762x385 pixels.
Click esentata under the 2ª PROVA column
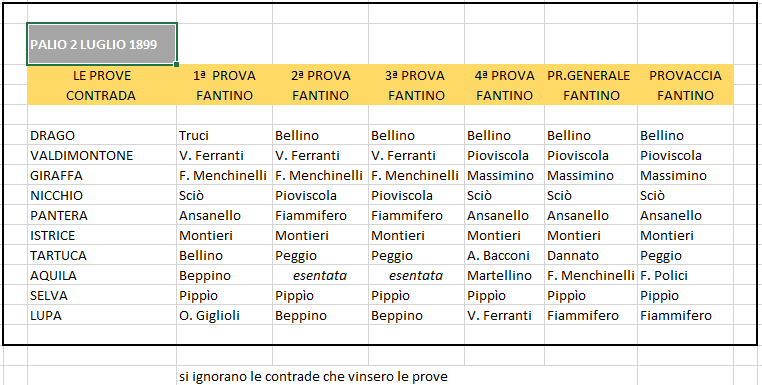[320, 276]
